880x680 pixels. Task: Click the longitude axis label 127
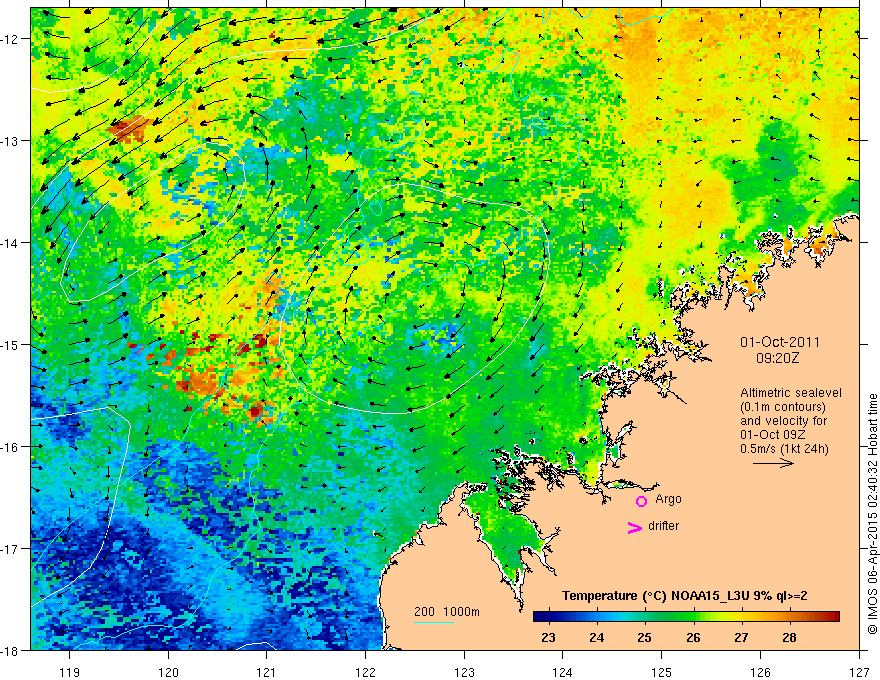tap(859, 672)
